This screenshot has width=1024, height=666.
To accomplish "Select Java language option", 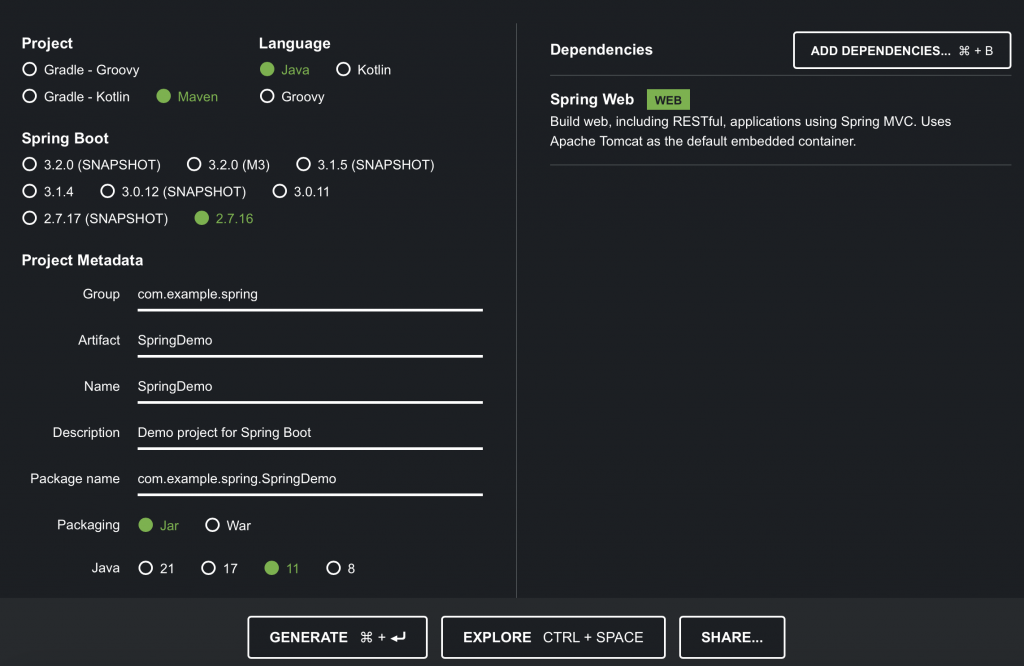I will 284,69.
